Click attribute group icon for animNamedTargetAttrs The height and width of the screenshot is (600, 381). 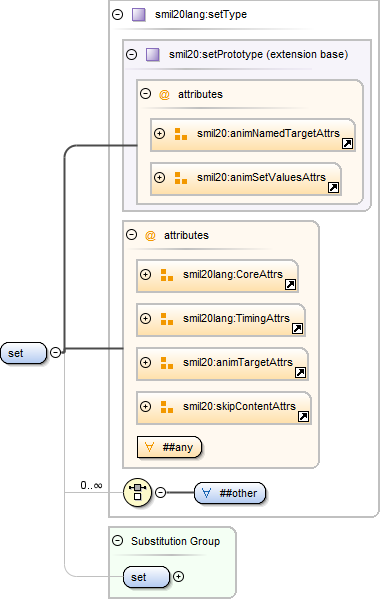point(181,134)
